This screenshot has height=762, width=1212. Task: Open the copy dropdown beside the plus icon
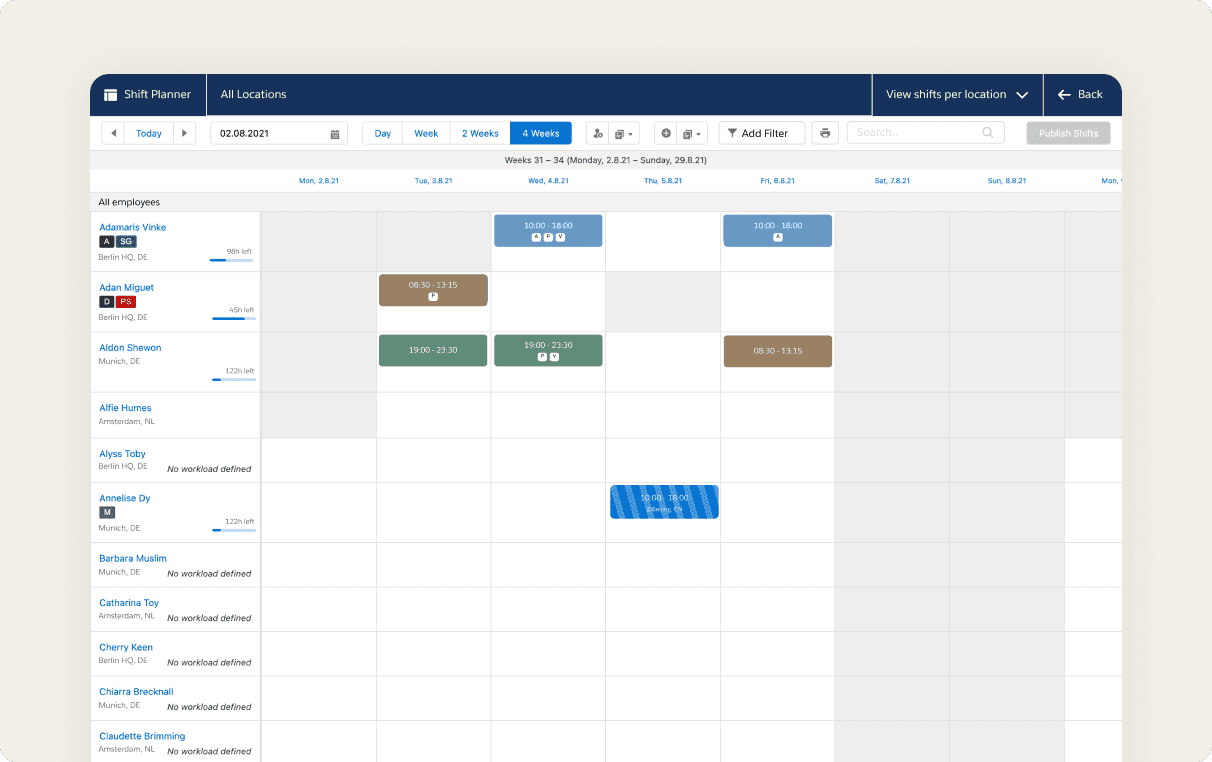coord(692,133)
